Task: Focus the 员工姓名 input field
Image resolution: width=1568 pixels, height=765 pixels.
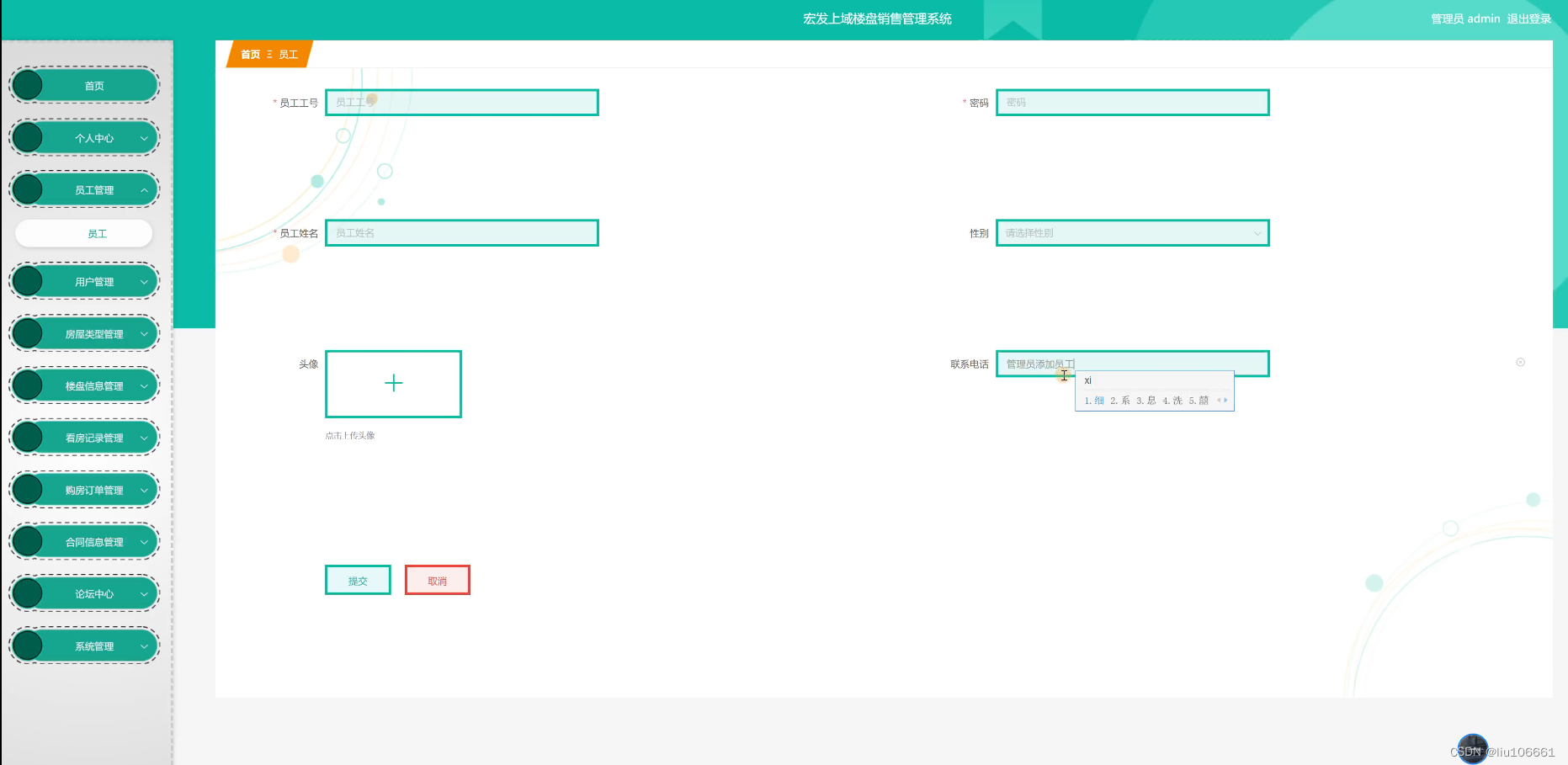Action: (462, 233)
